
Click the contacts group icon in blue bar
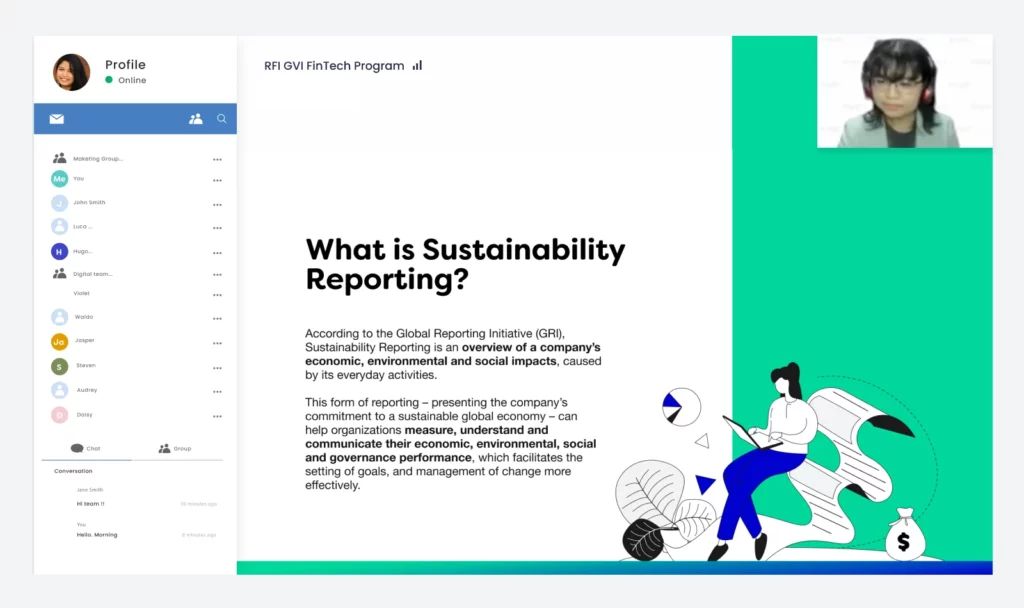coord(195,119)
